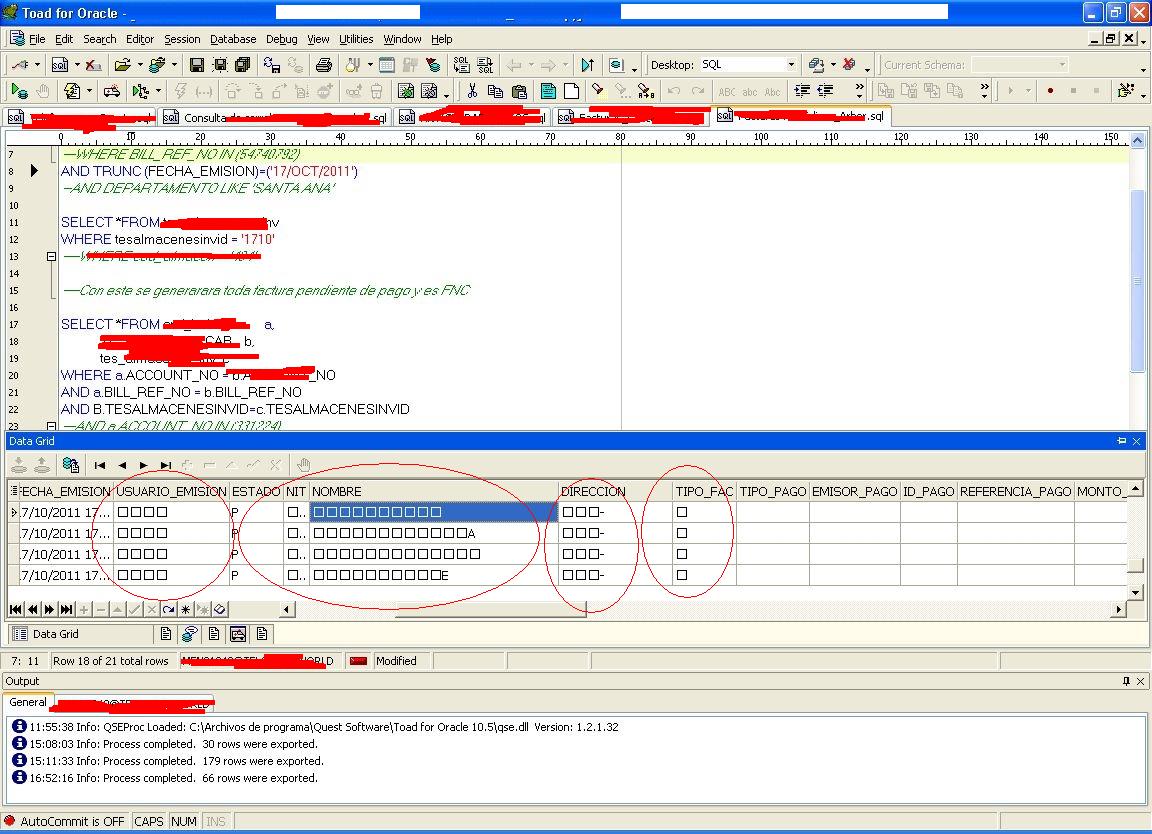Click the "AutoCommit is OFF" status text
This screenshot has height=834, width=1152.
[x=72, y=822]
